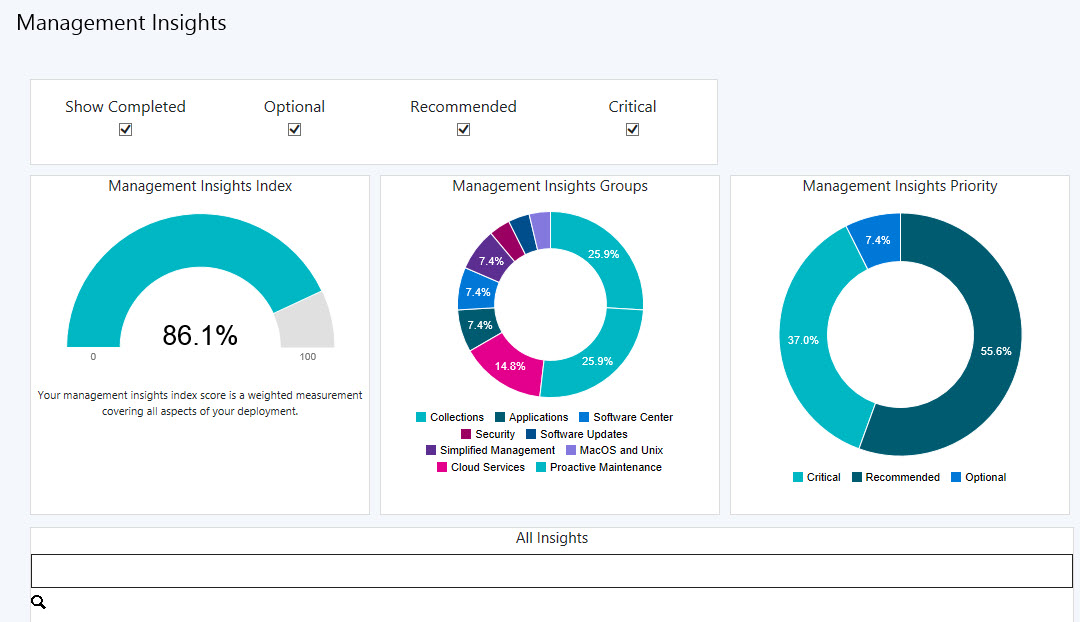Click the Simplified Management legend item
This screenshot has width=1080, height=622.
(x=490, y=450)
